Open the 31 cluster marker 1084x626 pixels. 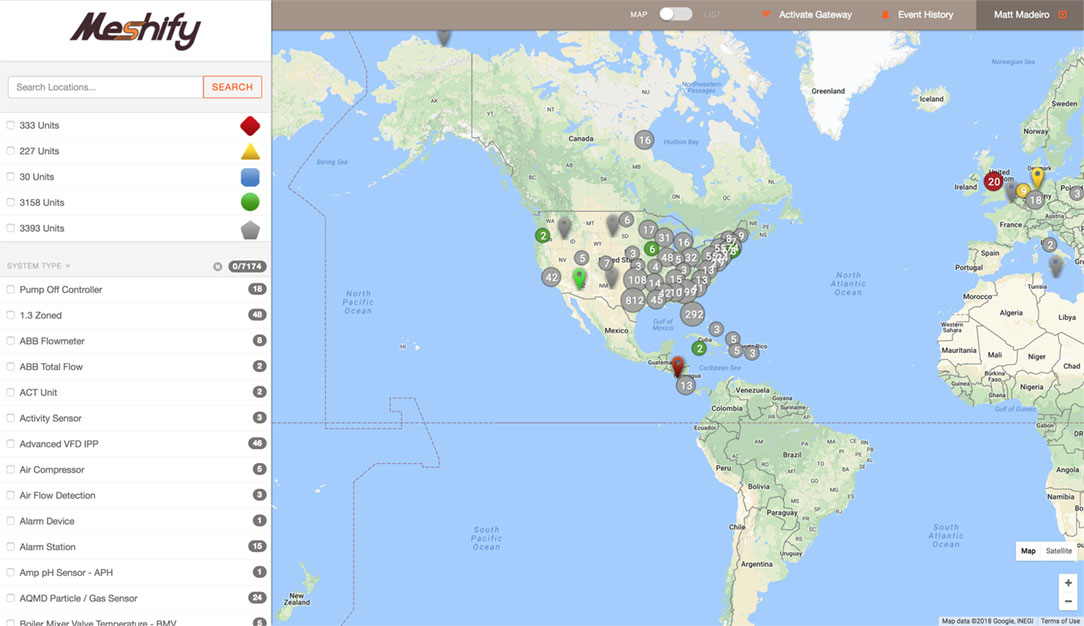click(664, 238)
